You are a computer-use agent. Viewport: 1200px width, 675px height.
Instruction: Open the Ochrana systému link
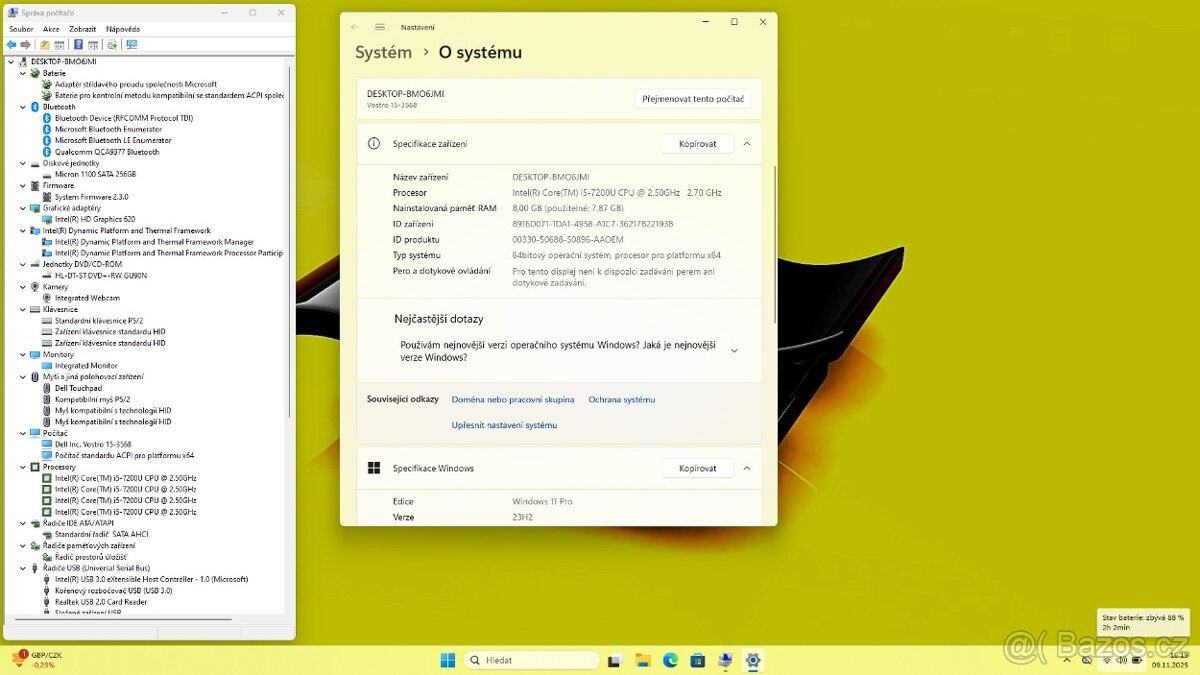tap(621, 399)
